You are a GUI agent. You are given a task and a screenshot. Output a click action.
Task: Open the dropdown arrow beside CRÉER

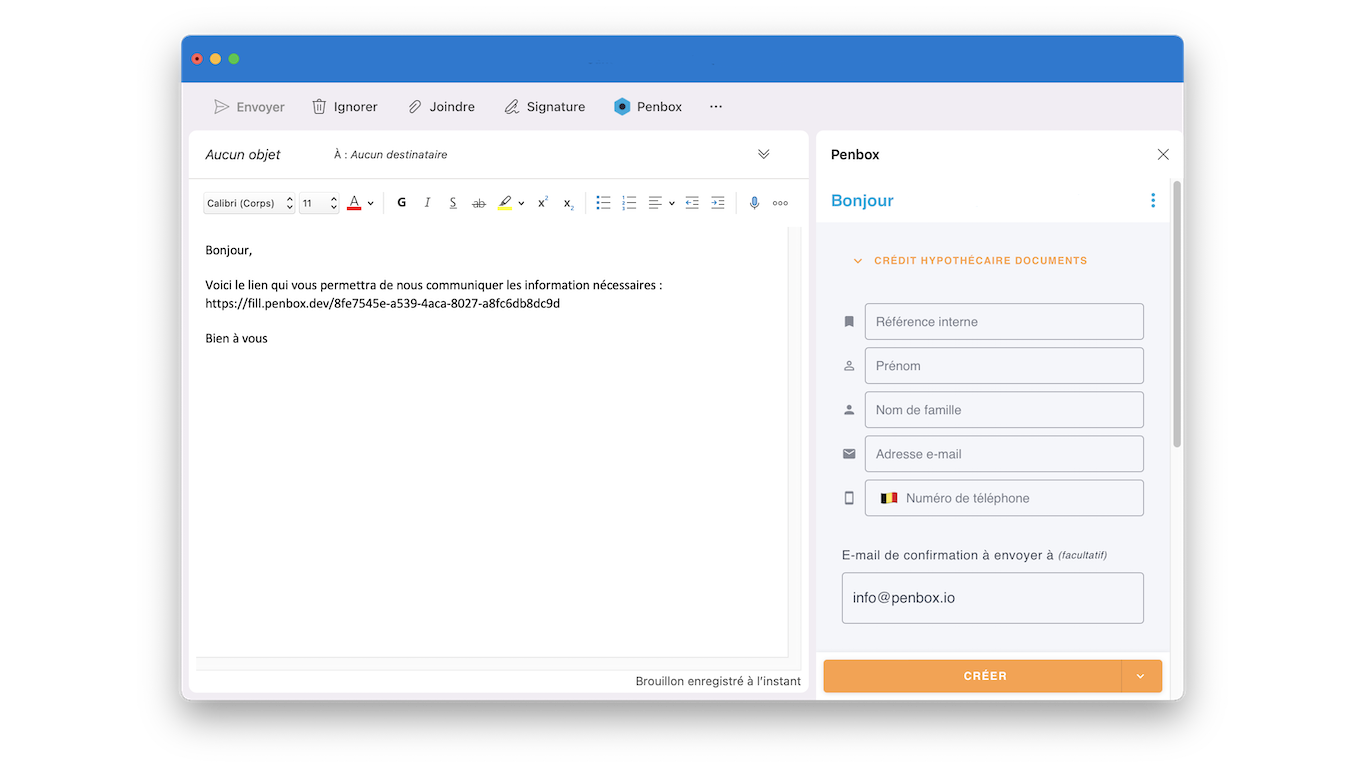click(x=1141, y=676)
